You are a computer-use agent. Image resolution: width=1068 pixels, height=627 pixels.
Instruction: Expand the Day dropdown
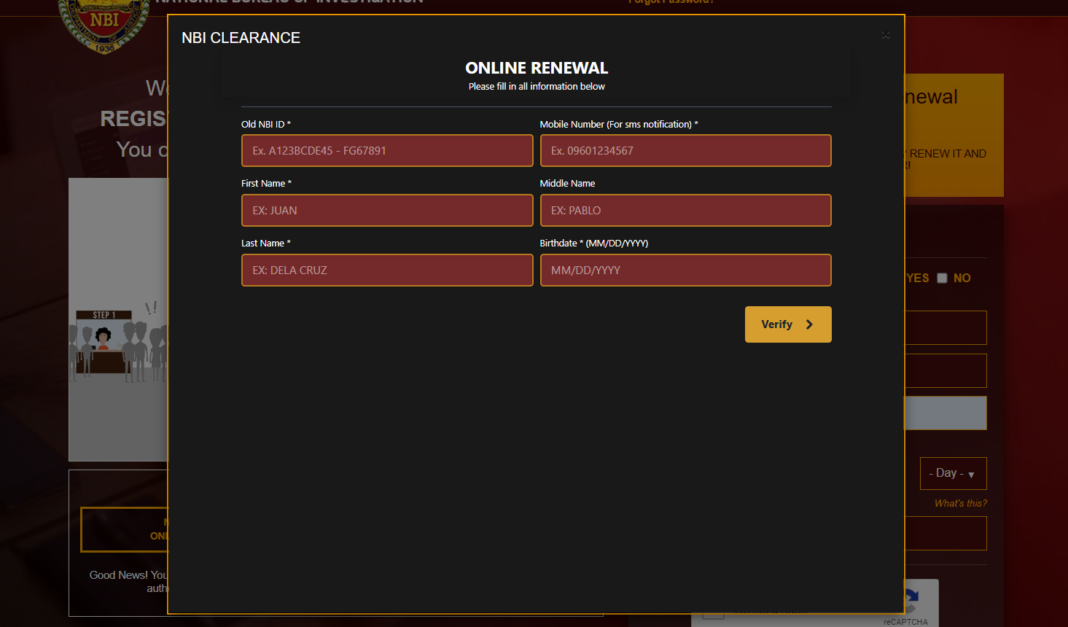(953, 473)
